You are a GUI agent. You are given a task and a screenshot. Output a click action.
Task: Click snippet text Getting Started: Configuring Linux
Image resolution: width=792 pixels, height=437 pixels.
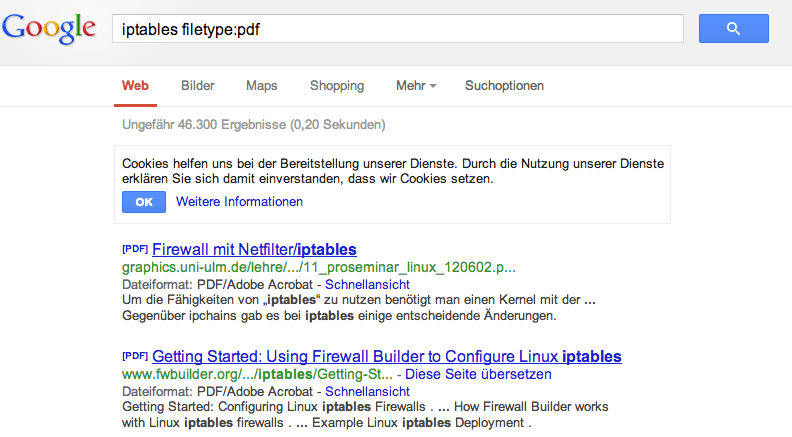coord(220,407)
